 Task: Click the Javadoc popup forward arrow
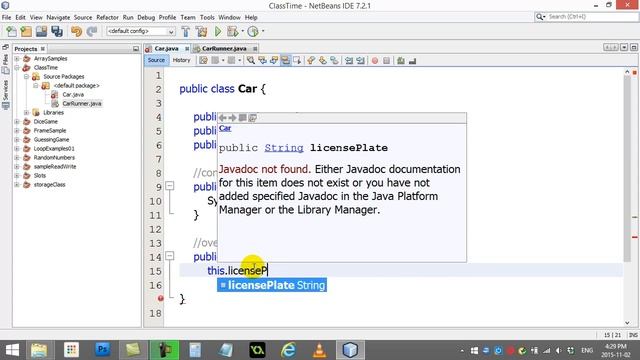pyautogui.click(x=232, y=118)
